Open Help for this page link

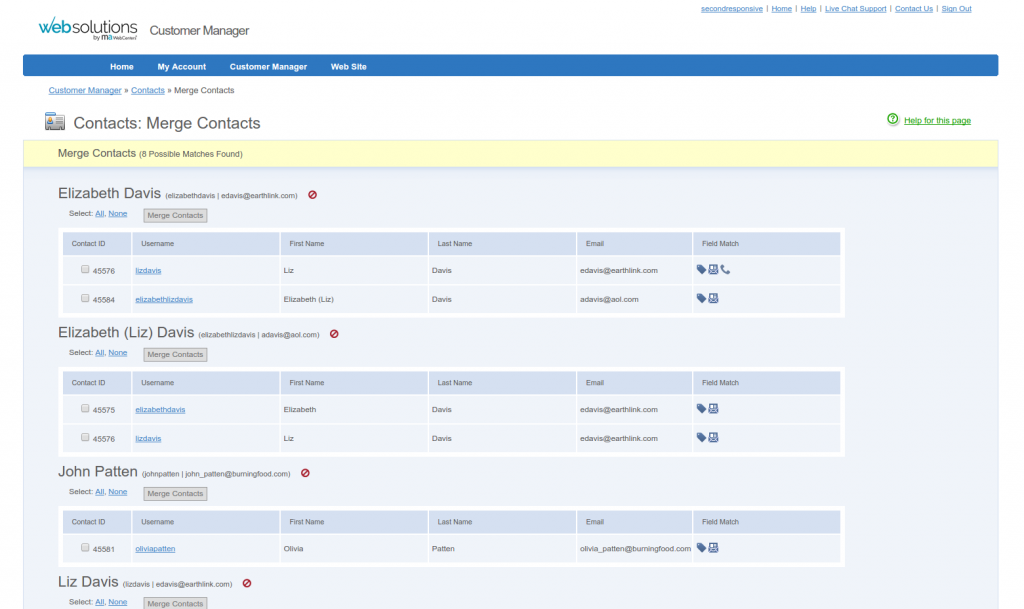[937, 120]
